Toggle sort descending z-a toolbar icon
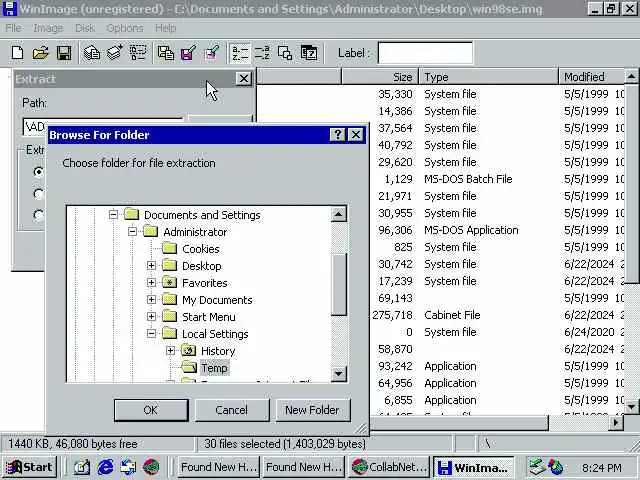The width and height of the screenshot is (640, 480). (262, 53)
